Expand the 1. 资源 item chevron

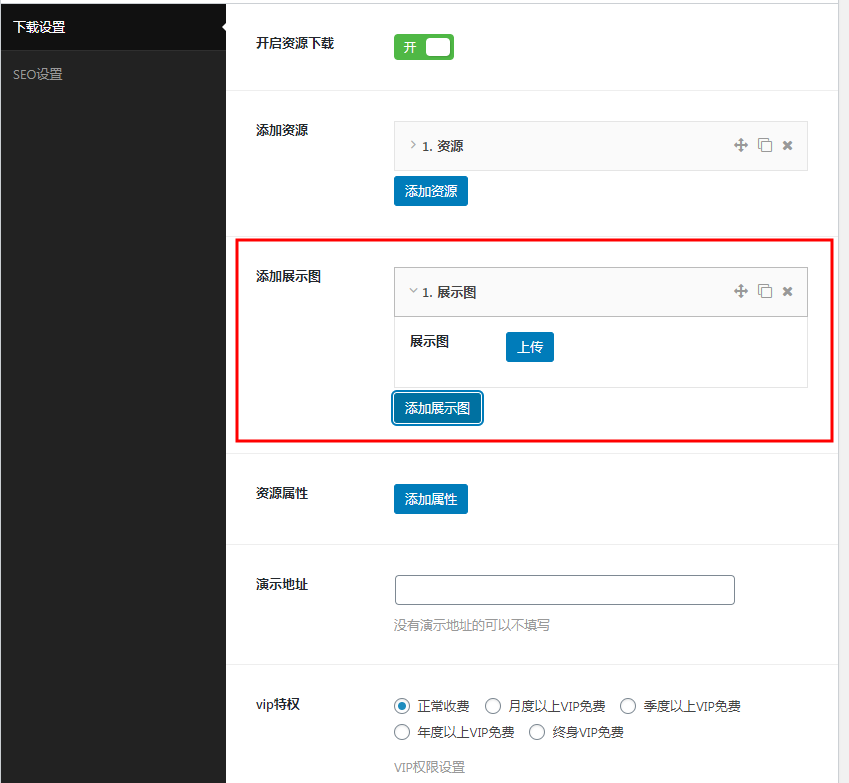pos(413,145)
